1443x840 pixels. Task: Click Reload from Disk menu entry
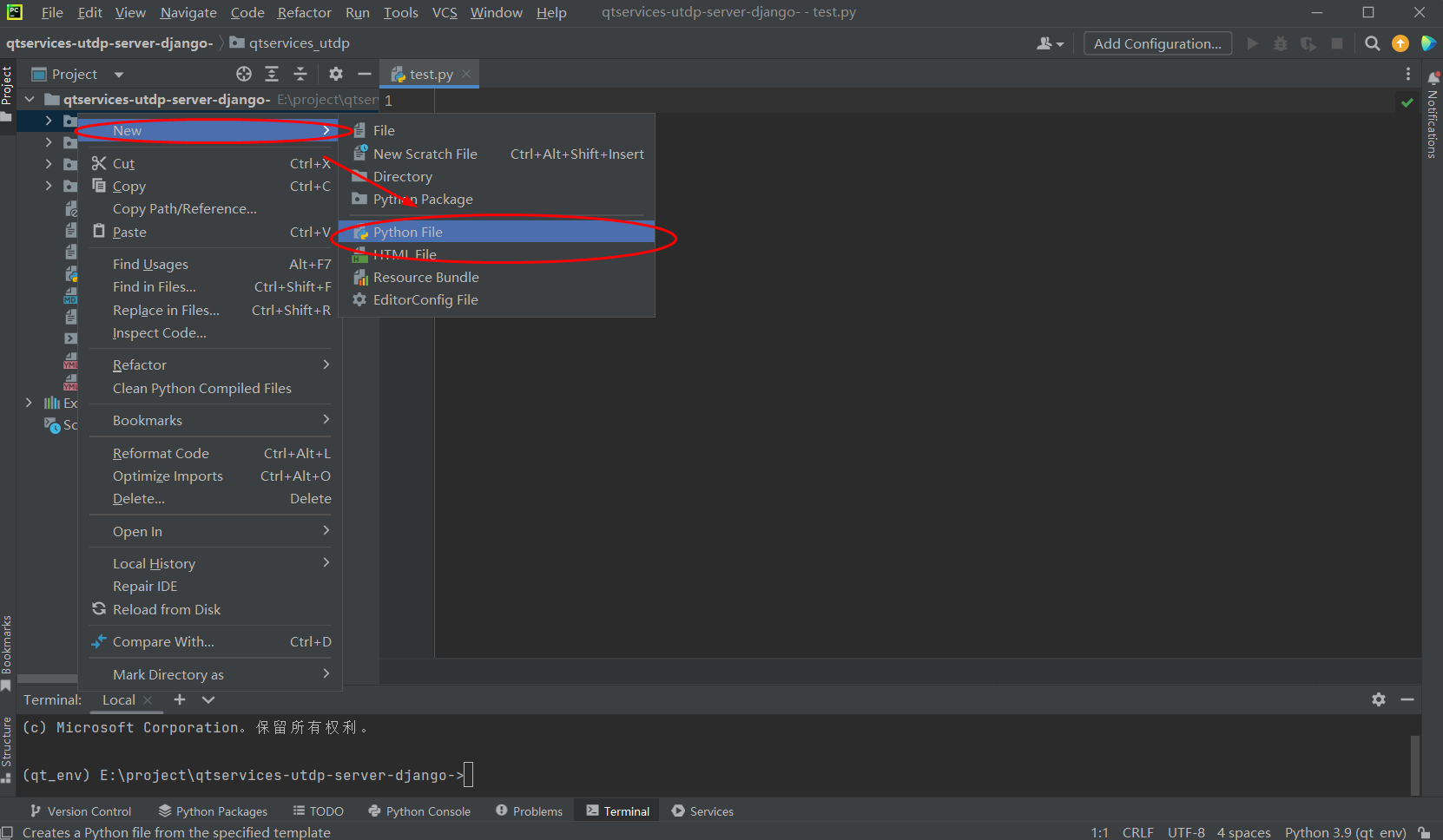coord(211,609)
